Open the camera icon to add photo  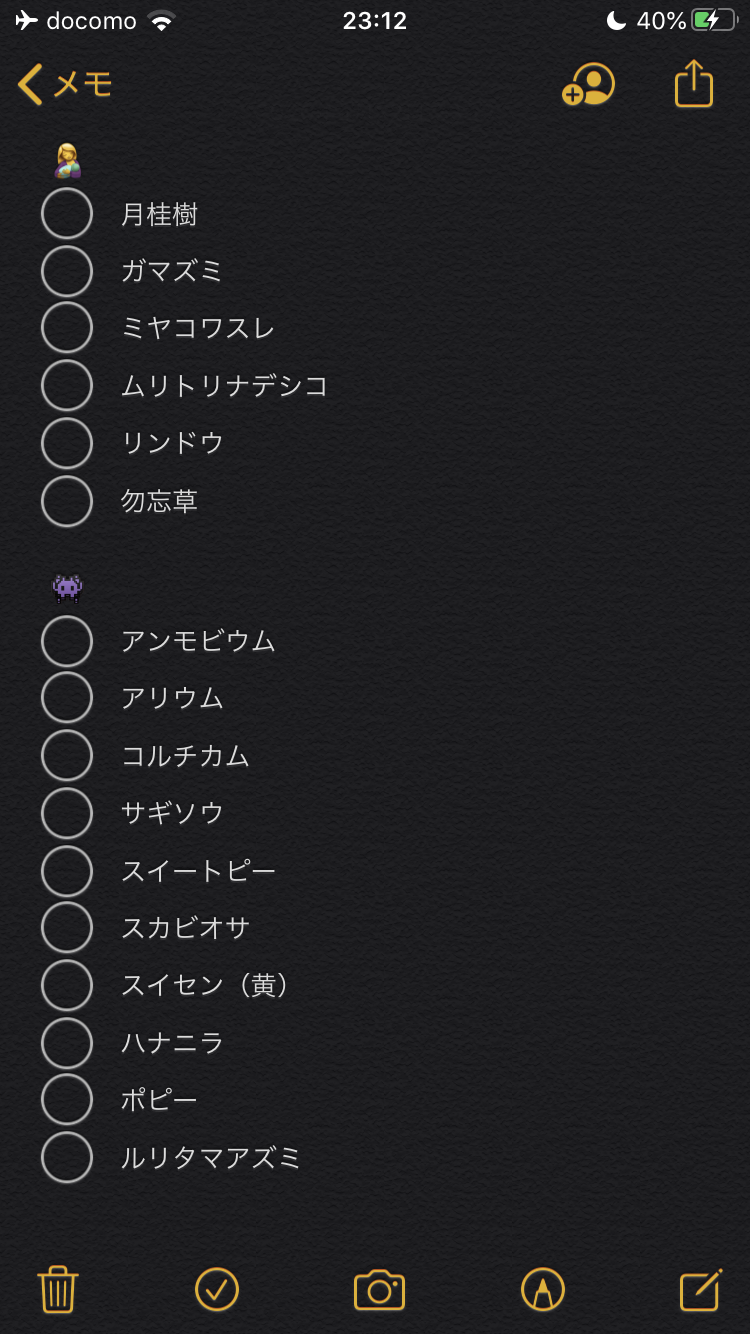[379, 1290]
